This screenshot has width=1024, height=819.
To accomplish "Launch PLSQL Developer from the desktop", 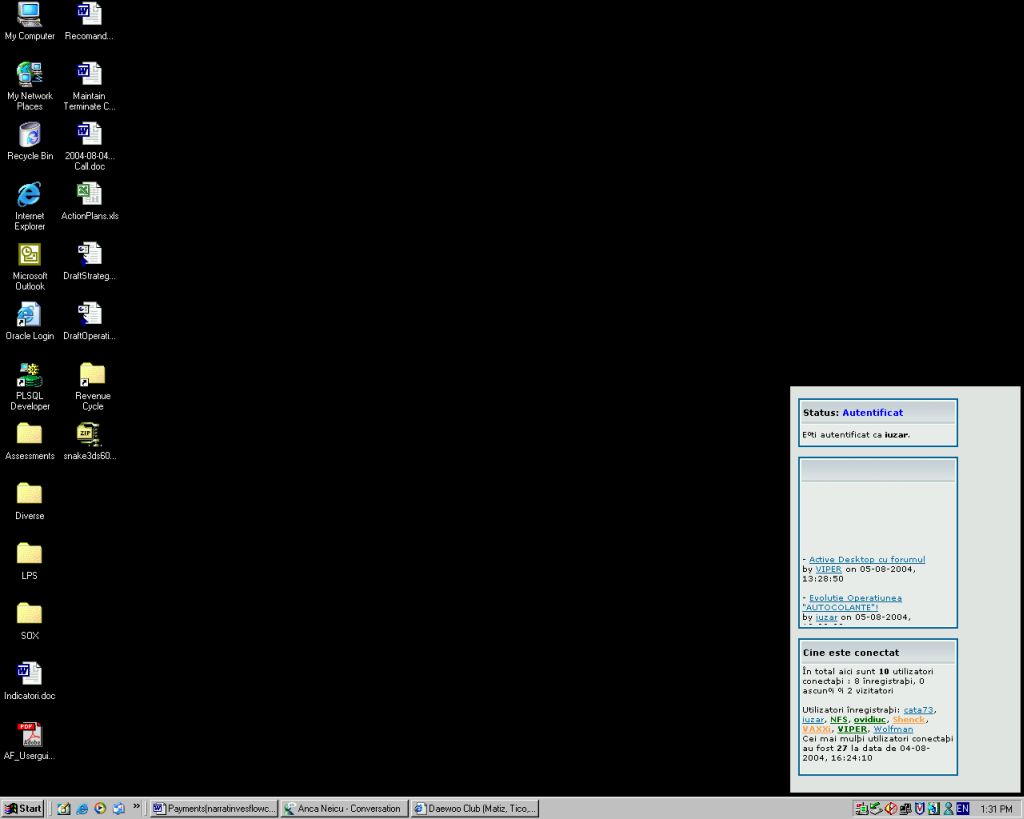I will [x=29, y=375].
